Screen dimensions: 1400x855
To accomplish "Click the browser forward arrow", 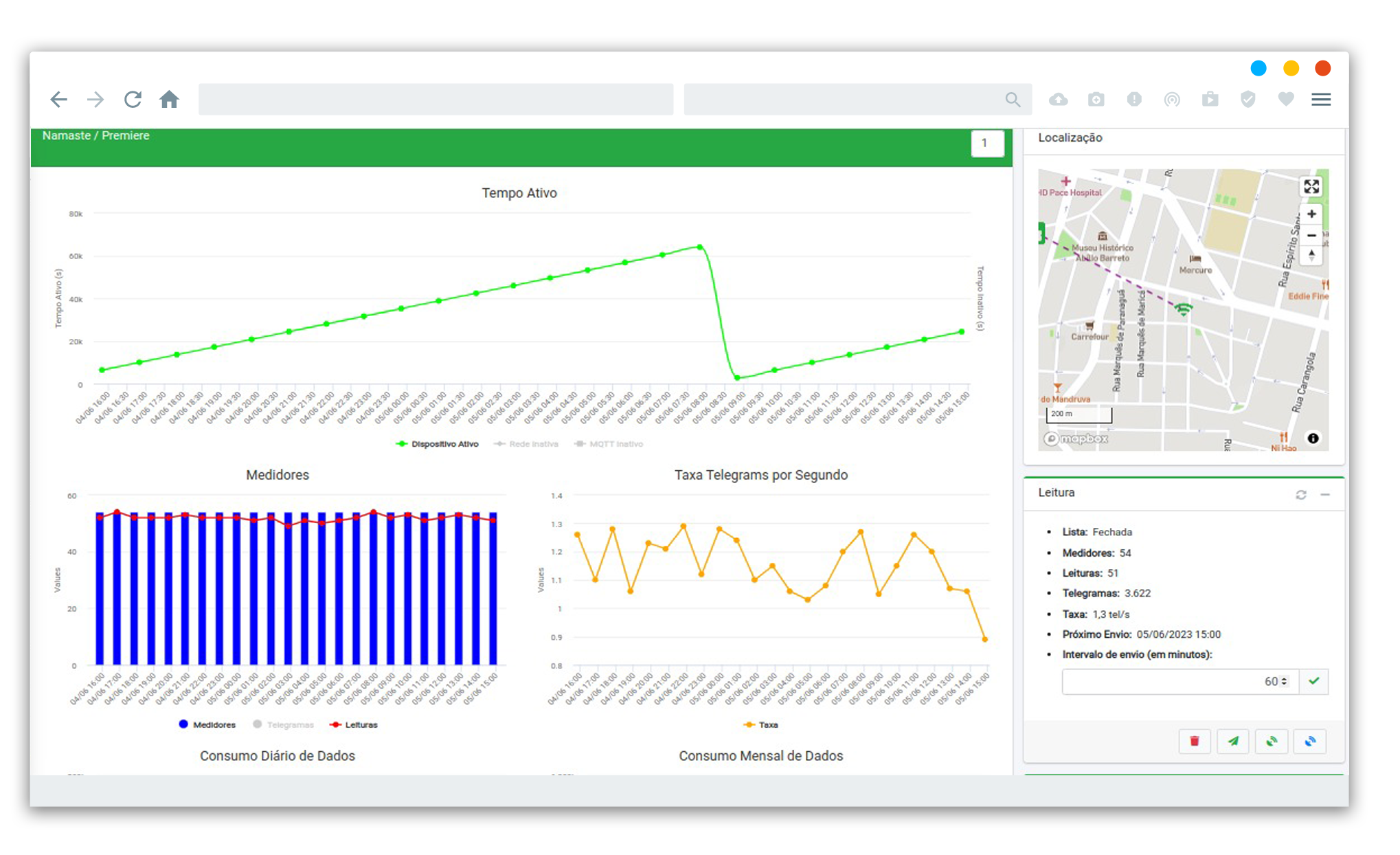I will coord(95,100).
